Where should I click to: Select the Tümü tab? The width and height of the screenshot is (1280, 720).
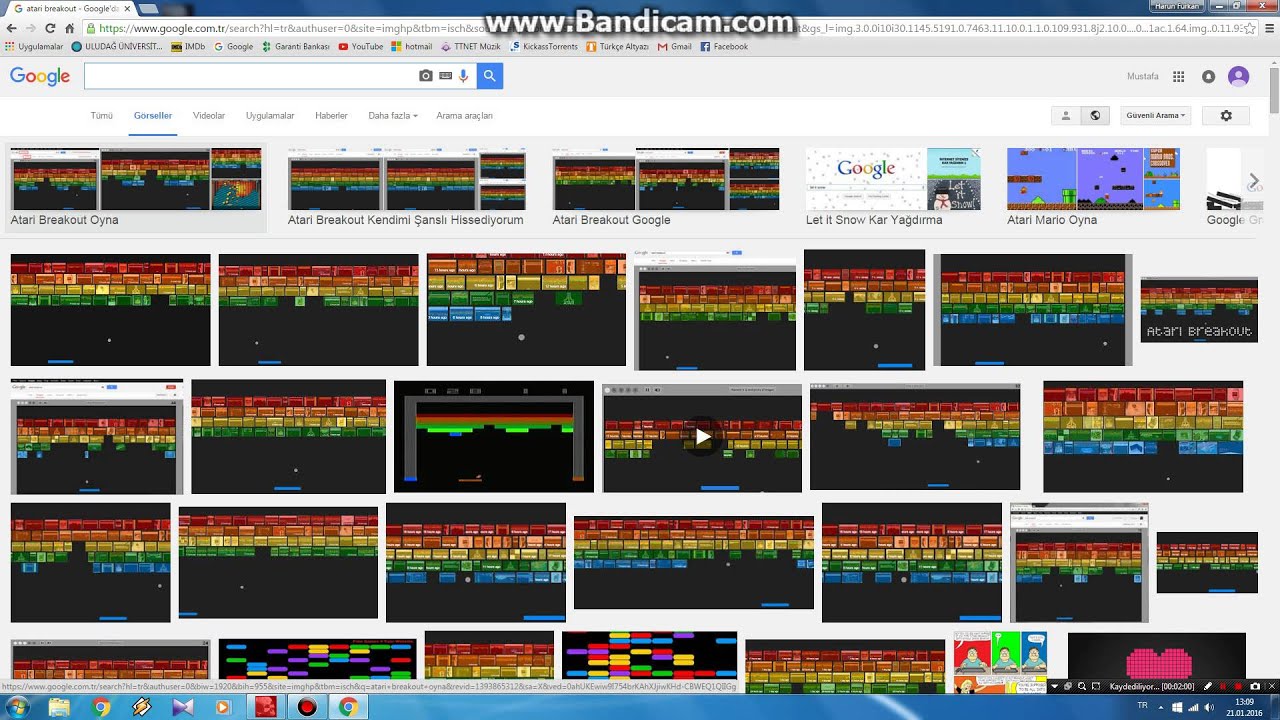coord(102,116)
